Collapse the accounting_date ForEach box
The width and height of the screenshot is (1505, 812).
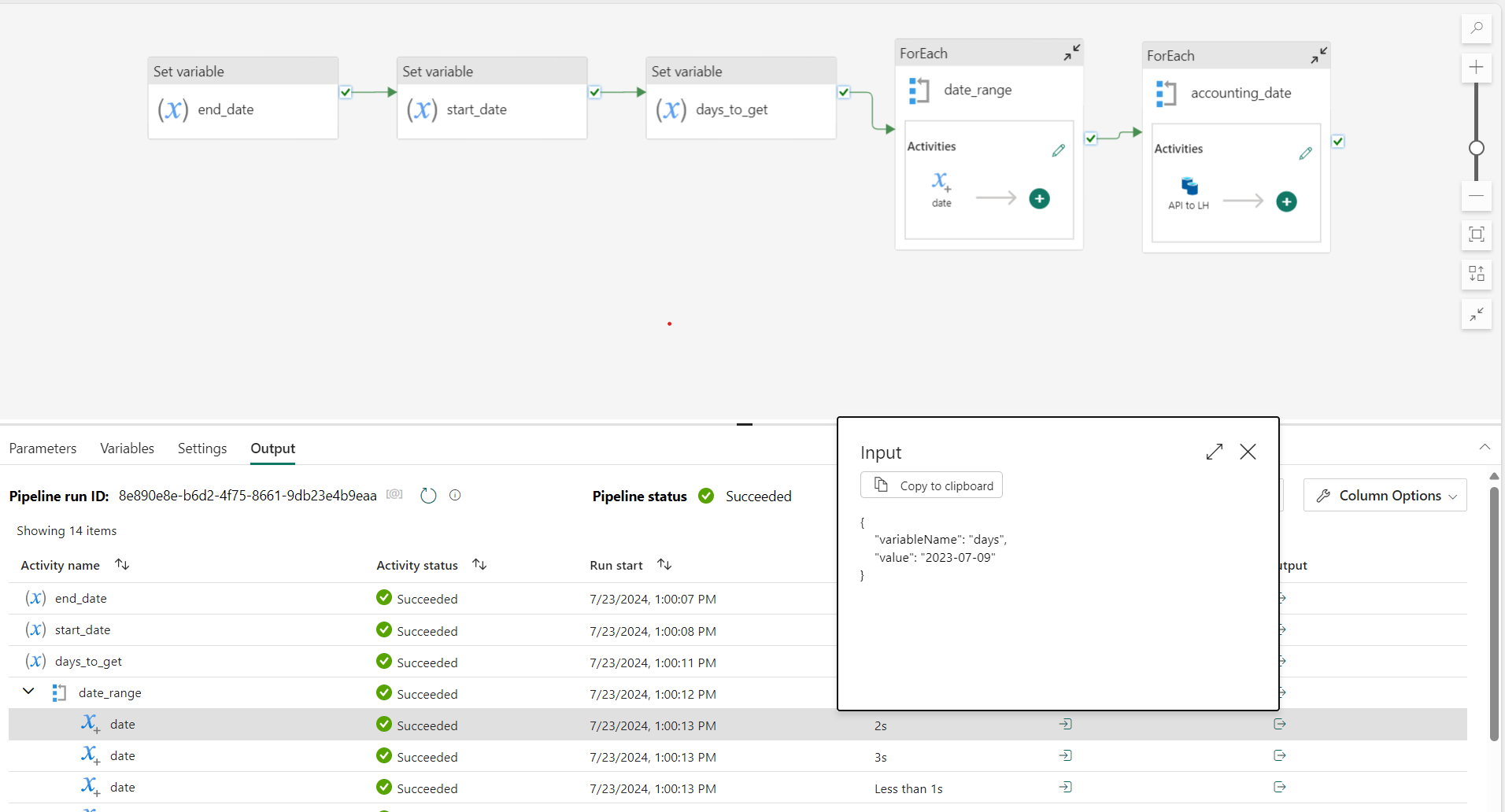click(1319, 55)
